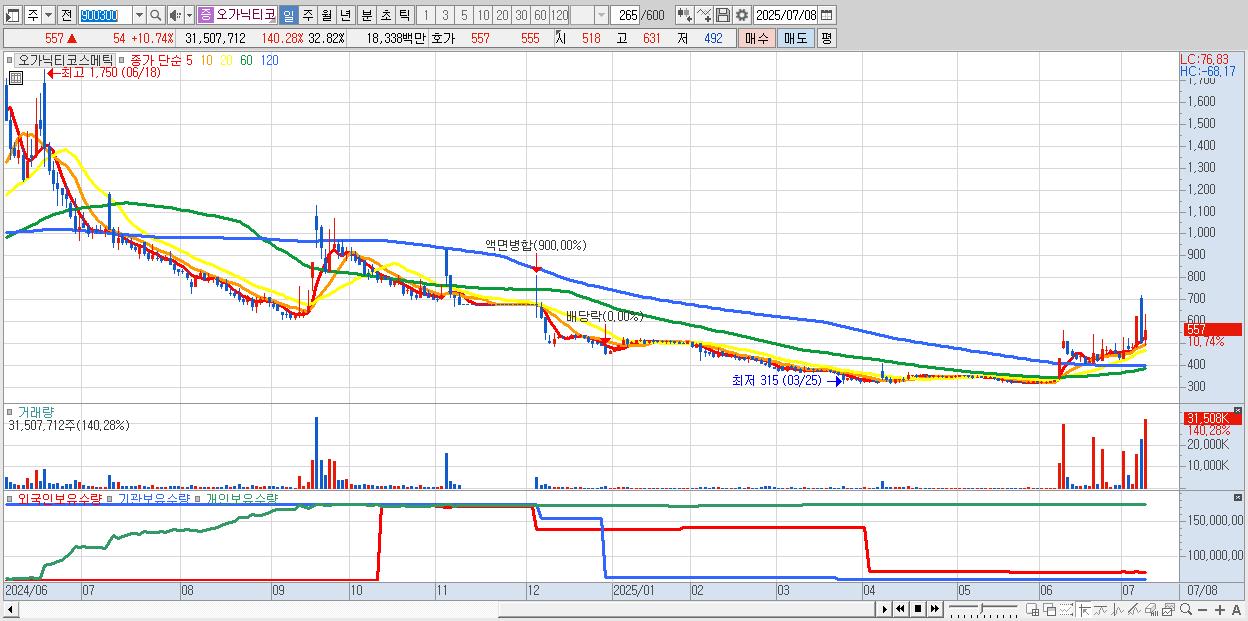The image size is (1248, 621).
Task: Toggle the crosshair cursor tool icon
Action: click(x=1084, y=609)
